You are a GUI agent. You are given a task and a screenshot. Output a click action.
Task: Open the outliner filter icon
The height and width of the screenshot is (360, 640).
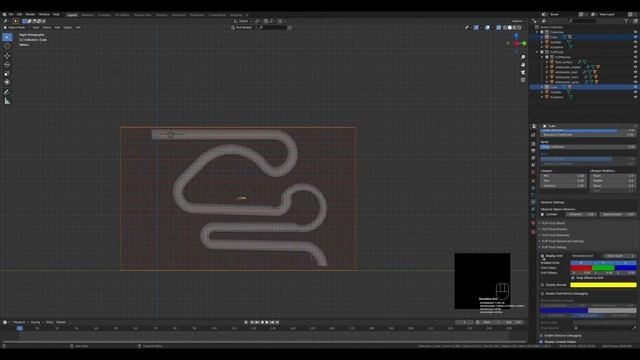point(627,21)
